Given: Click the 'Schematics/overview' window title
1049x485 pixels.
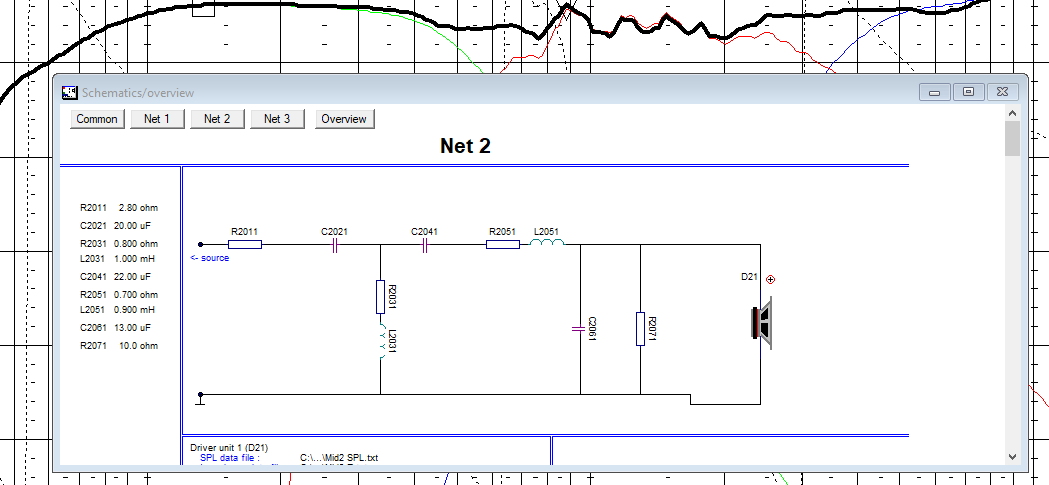Looking at the screenshot, I should coord(138,92).
